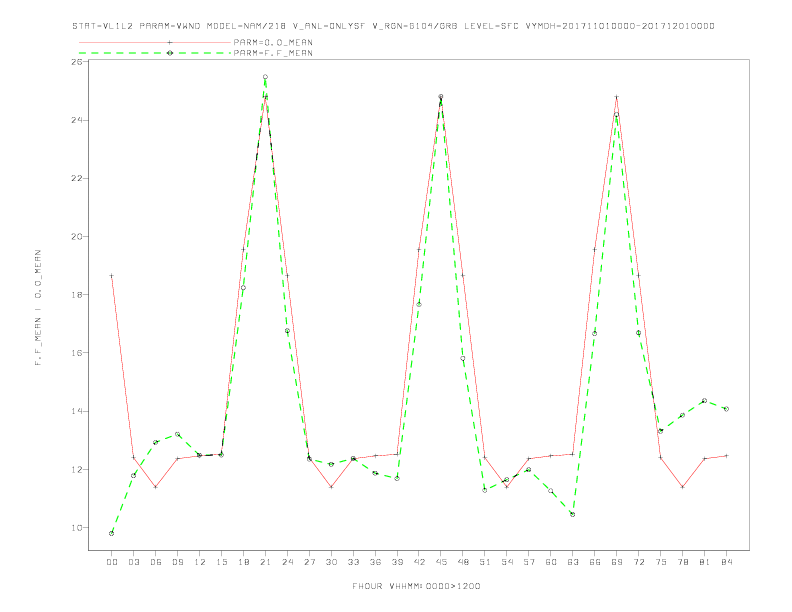Select red plus data point at hour 06
The image size is (792, 612).
point(155,487)
